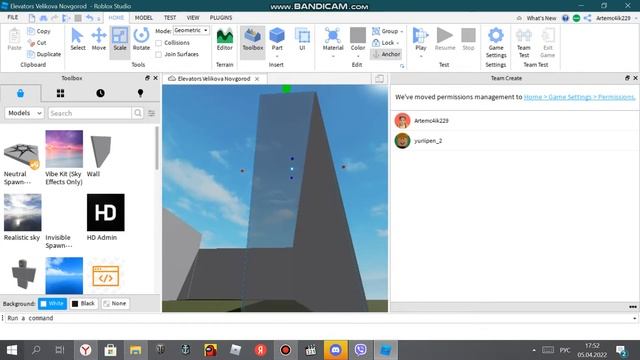This screenshot has height=360, width=640.
Task: Expand the Material dropdown arrow
Action: point(333,56)
